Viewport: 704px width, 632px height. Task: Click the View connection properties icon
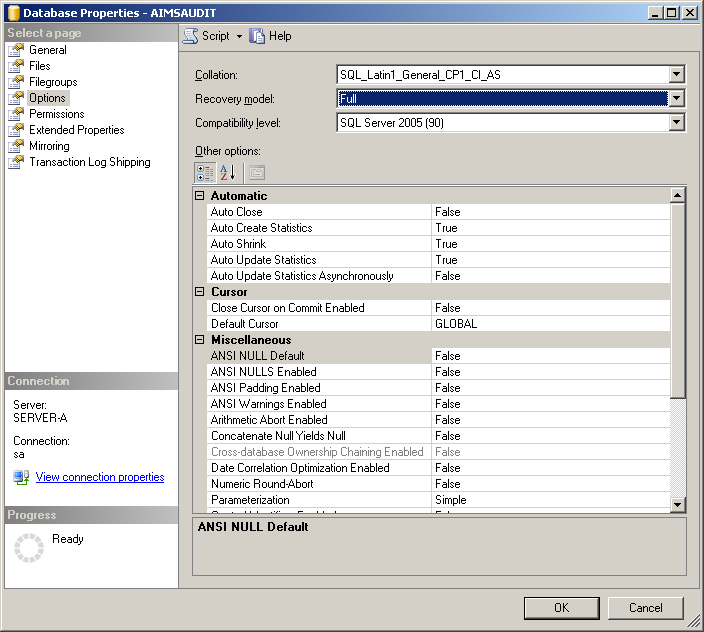point(21,477)
